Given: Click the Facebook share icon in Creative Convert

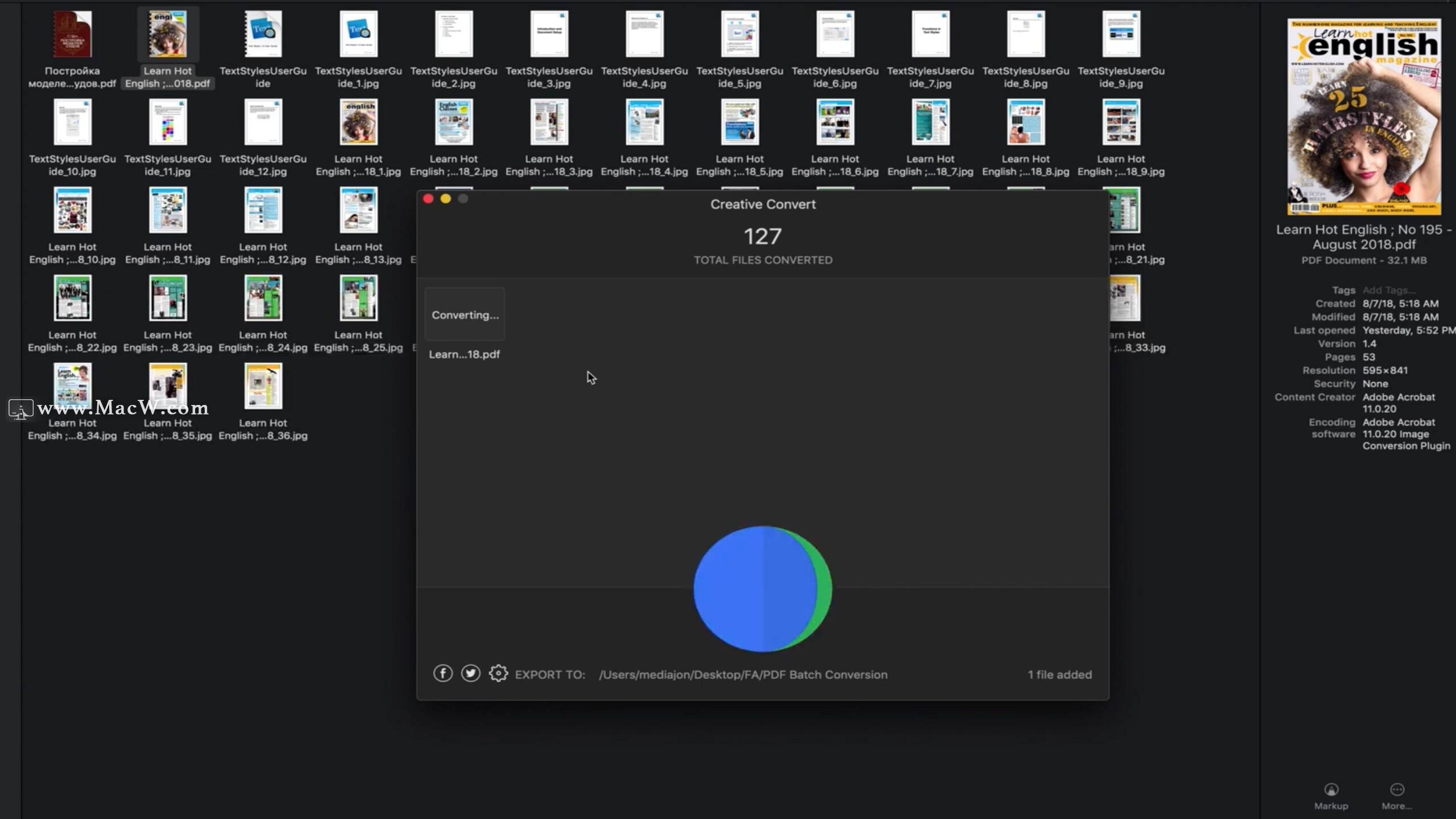Looking at the screenshot, I should [442, 673].
